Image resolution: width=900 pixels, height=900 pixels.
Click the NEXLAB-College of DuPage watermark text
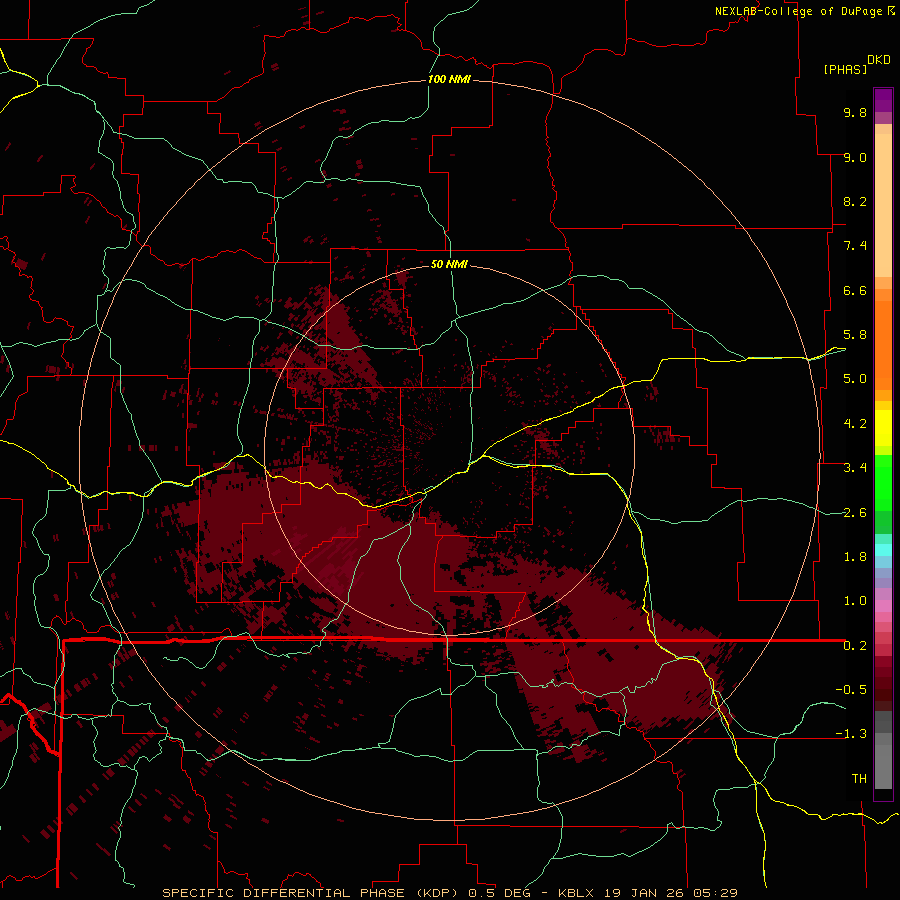click(798, 11)
